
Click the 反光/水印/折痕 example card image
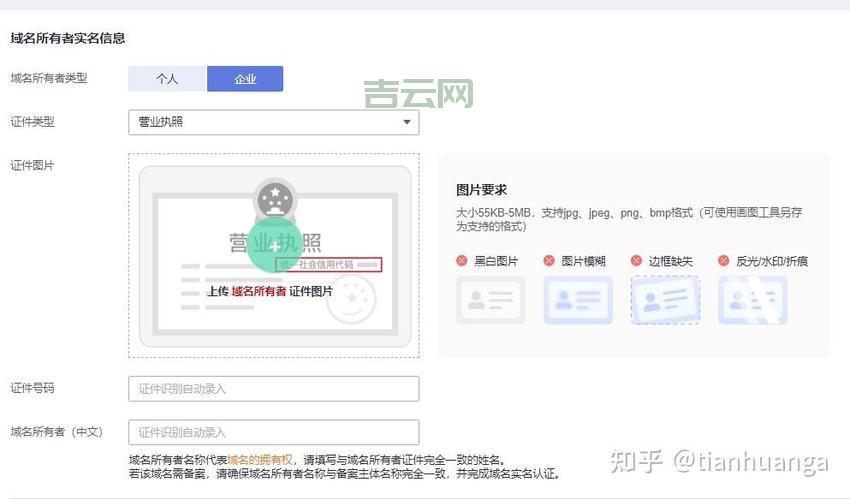coord(752,300)
